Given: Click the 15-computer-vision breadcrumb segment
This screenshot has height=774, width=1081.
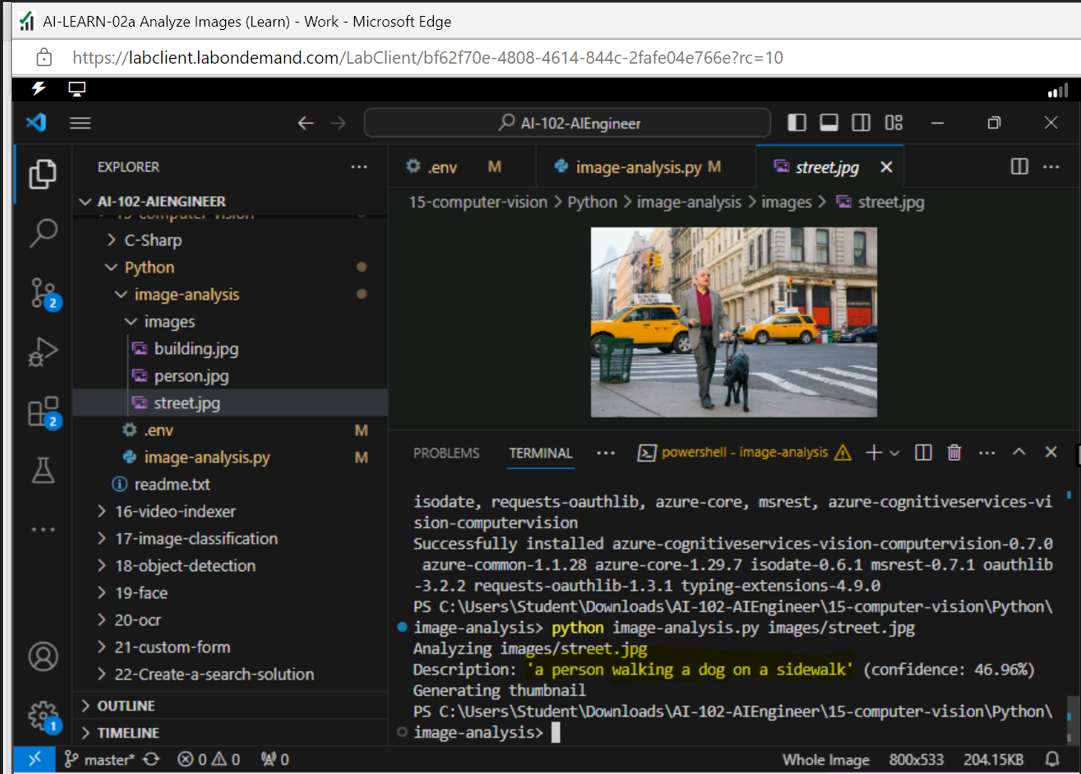Looking at the screenshot, I should coord(478,202).
